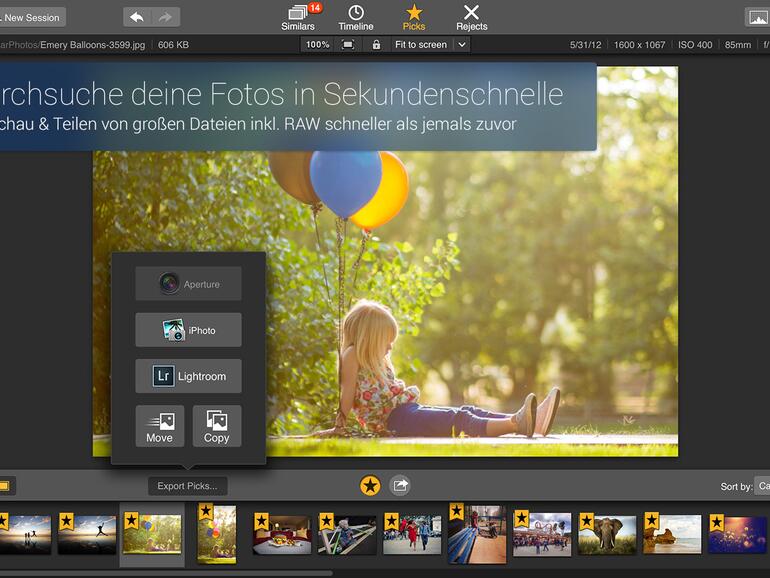
Task: Select the red dress street thumbnail
Action: (412, 535)
